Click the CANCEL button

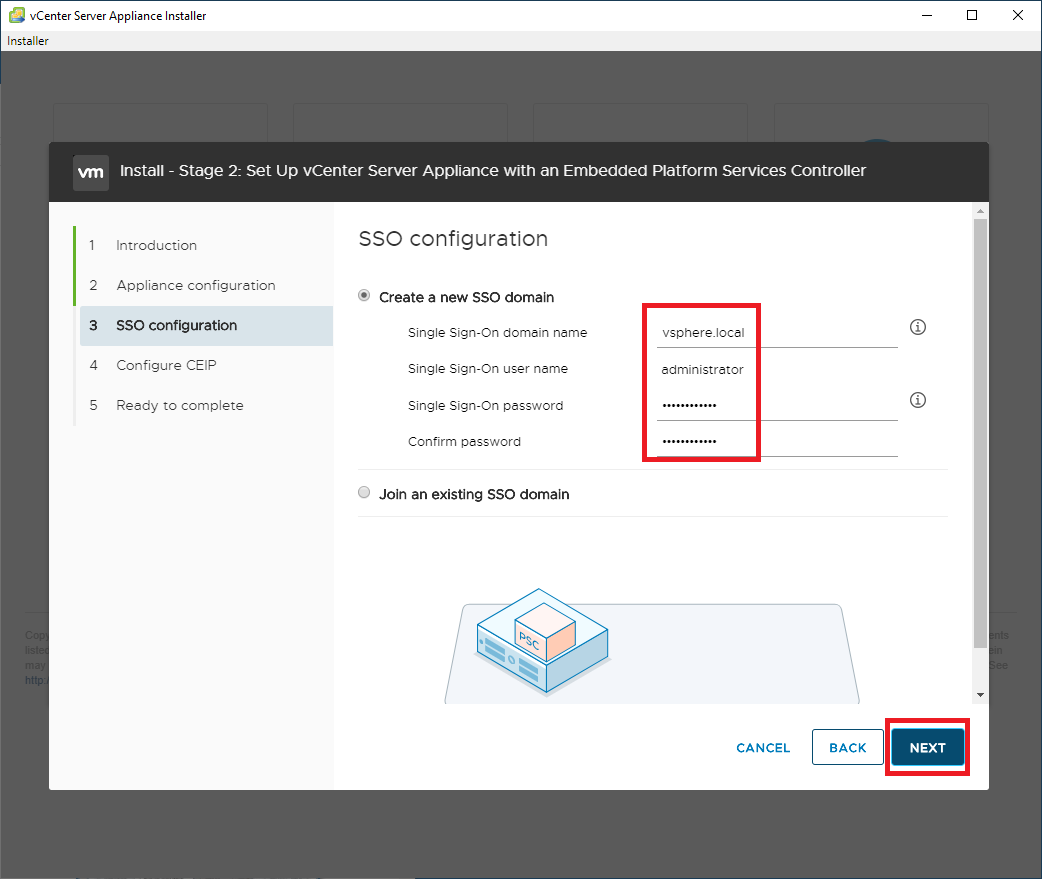[763, 748]
